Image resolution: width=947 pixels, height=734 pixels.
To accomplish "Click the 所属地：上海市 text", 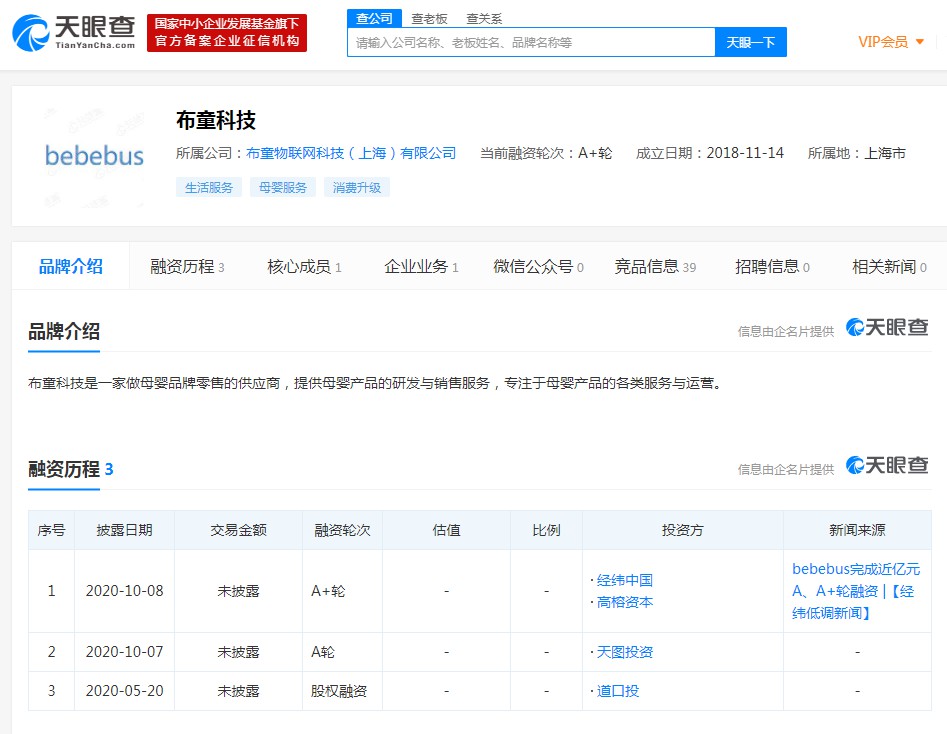I will (x=857, y=153).
